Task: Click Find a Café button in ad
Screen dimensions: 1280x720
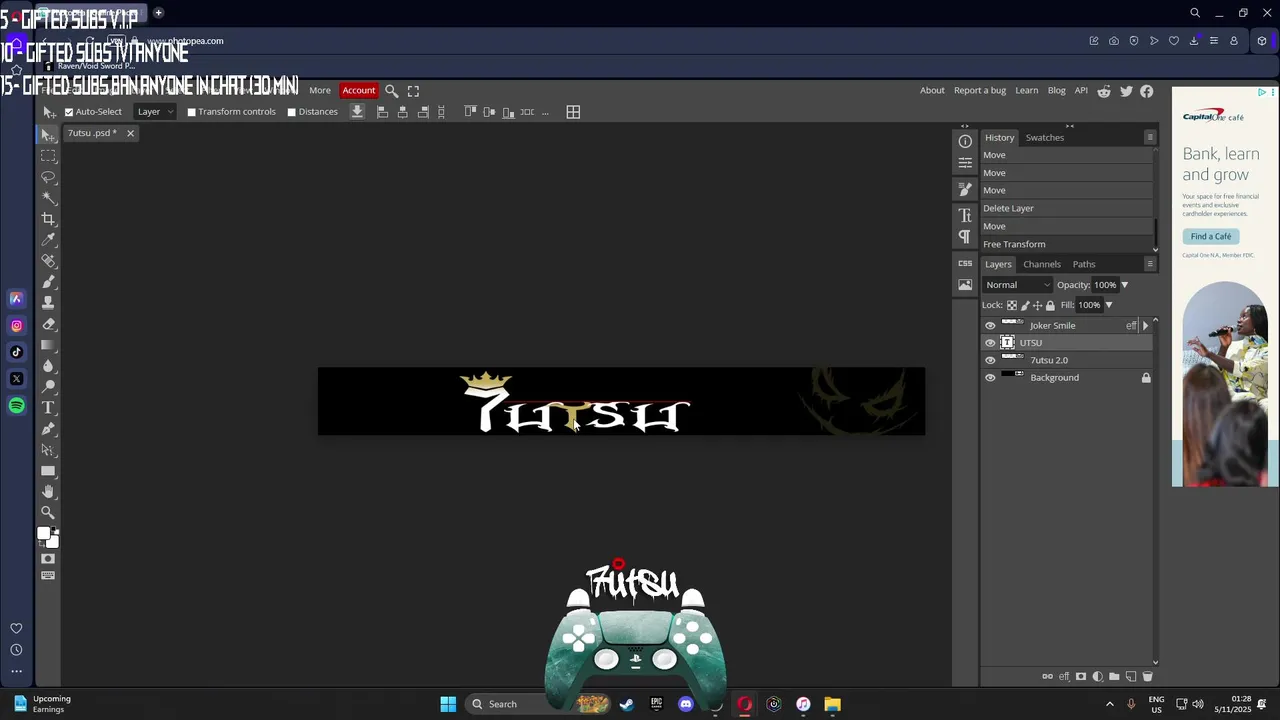Action: tap(1211, 236)
